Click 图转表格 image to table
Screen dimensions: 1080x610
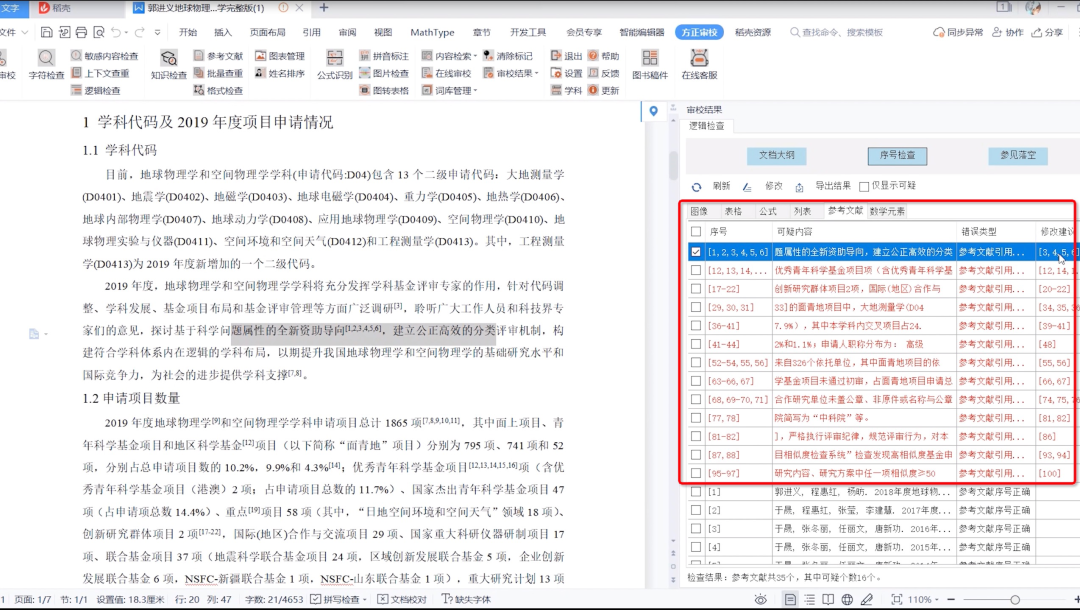[x=384, y=90]
